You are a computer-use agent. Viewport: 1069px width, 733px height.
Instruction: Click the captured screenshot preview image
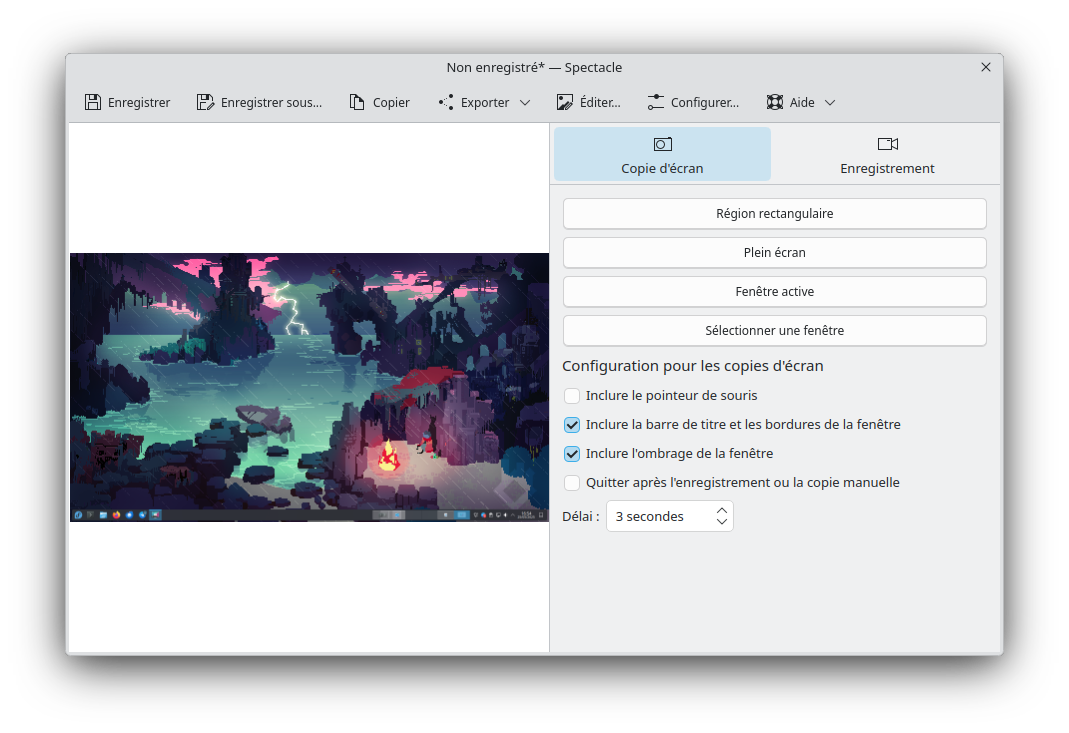(x=310, y=387)
